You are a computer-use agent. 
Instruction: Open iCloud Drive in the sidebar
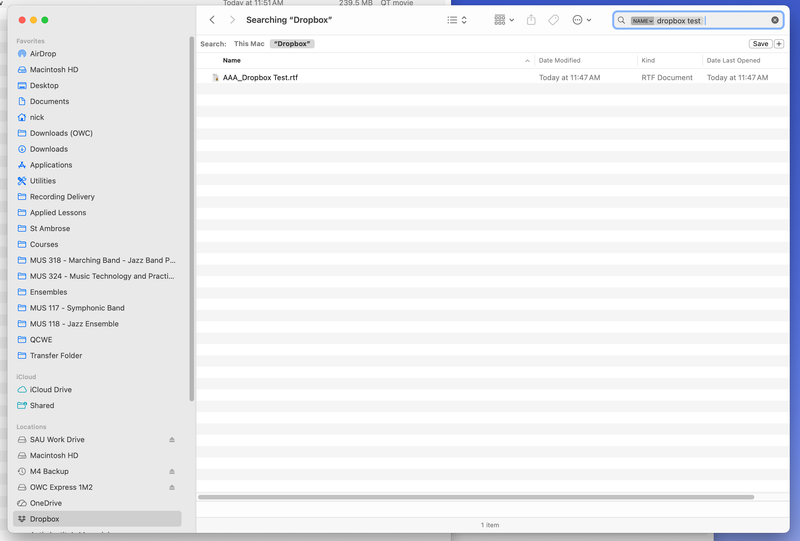coord(50,390)
